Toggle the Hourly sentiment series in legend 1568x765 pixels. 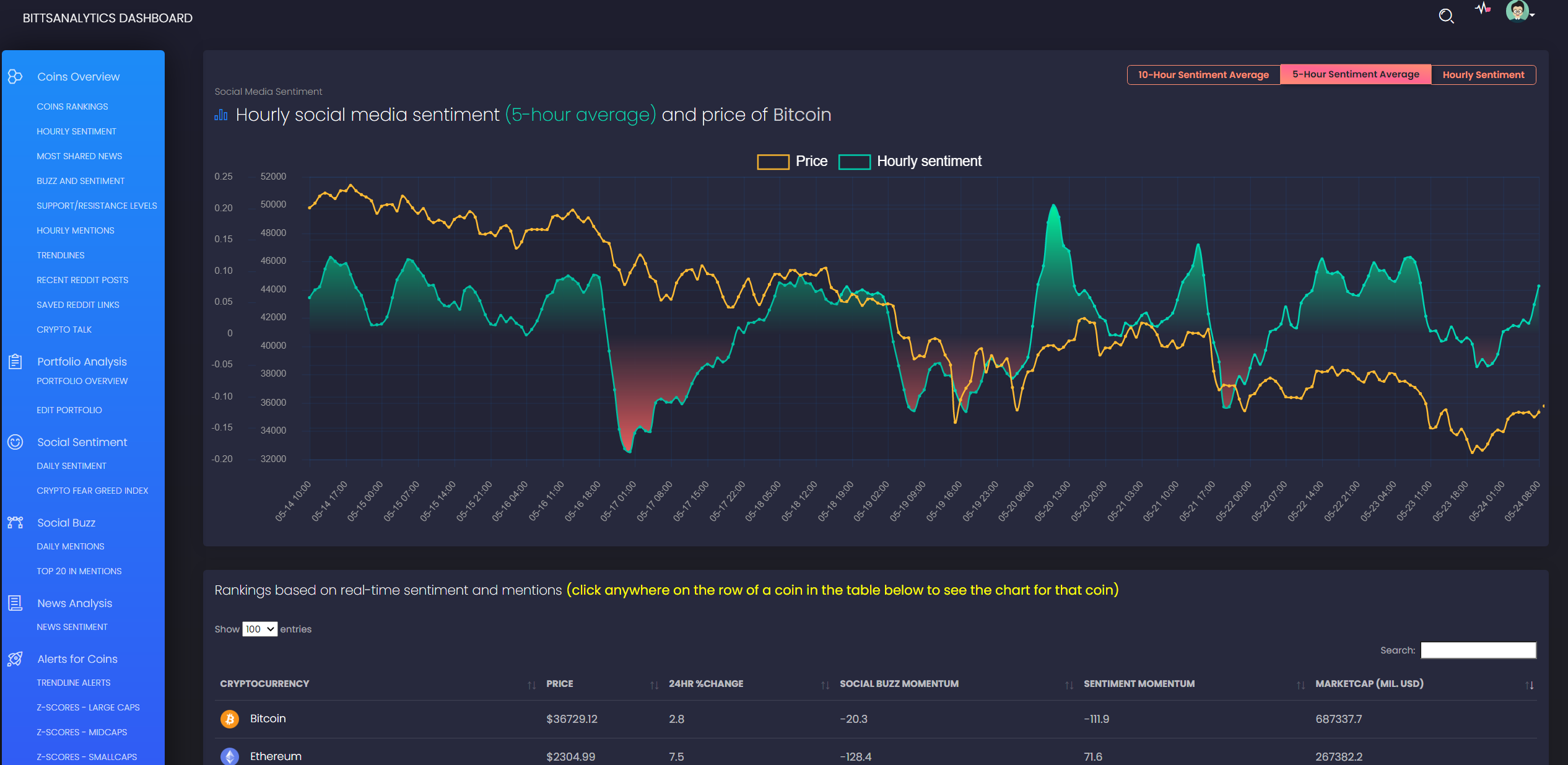coord(910,161)
